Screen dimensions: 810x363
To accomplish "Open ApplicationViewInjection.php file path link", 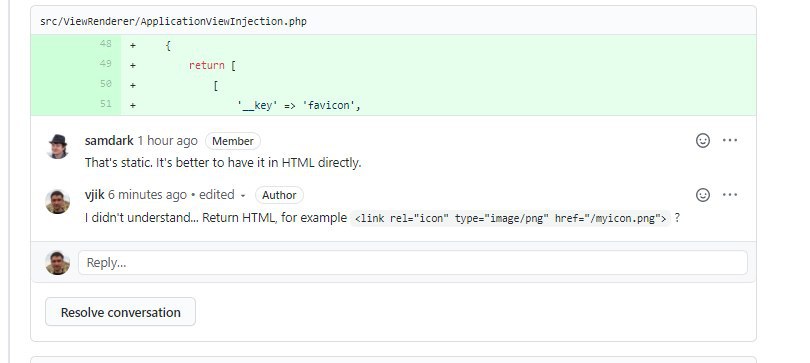I will tap(173, 21).
